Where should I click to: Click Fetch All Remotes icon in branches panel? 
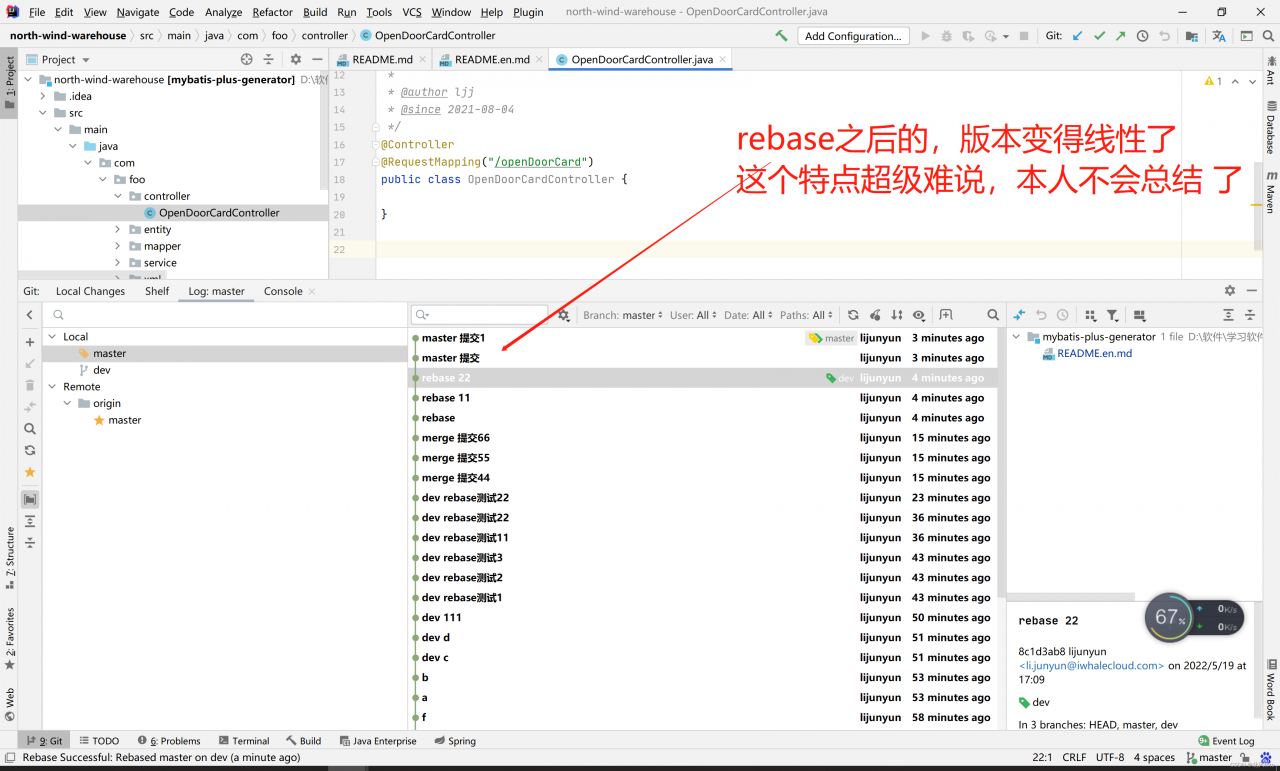coord(30,450)
